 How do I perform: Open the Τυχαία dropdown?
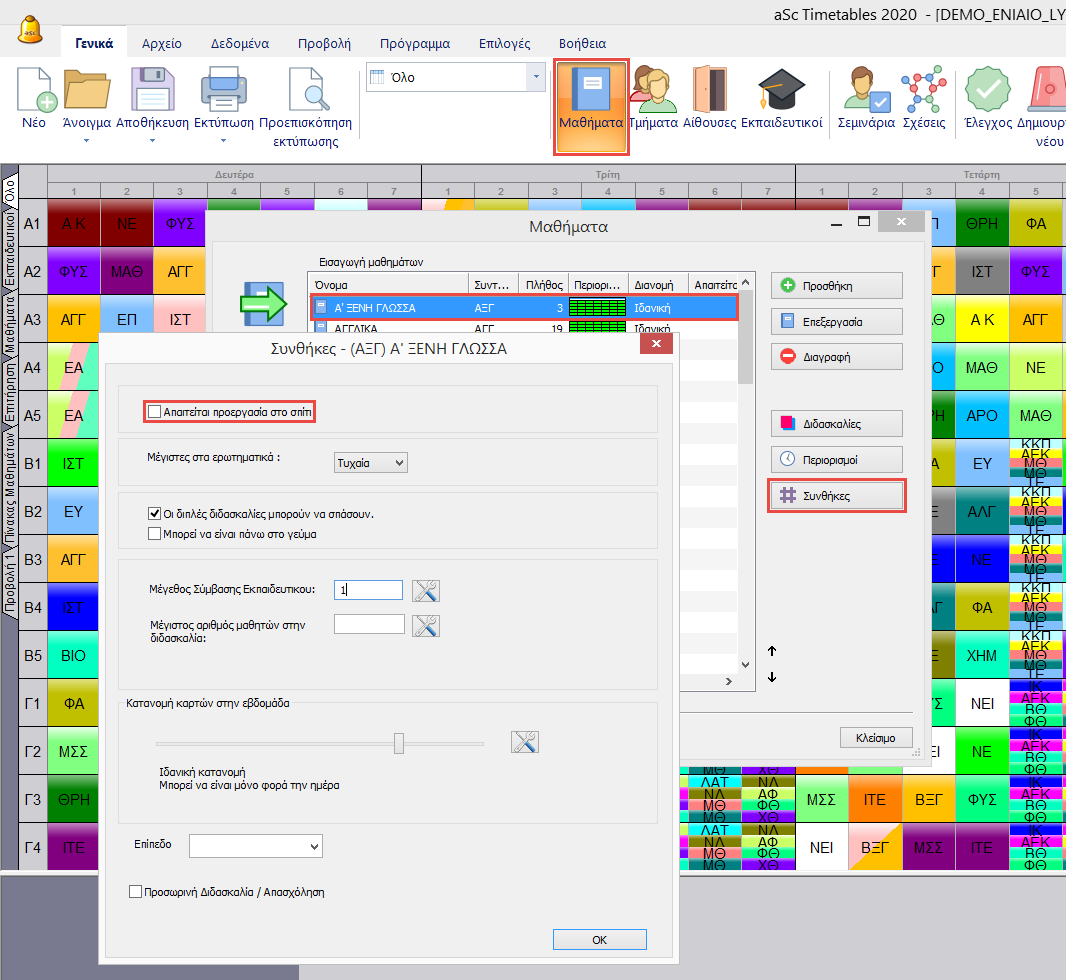370,462
